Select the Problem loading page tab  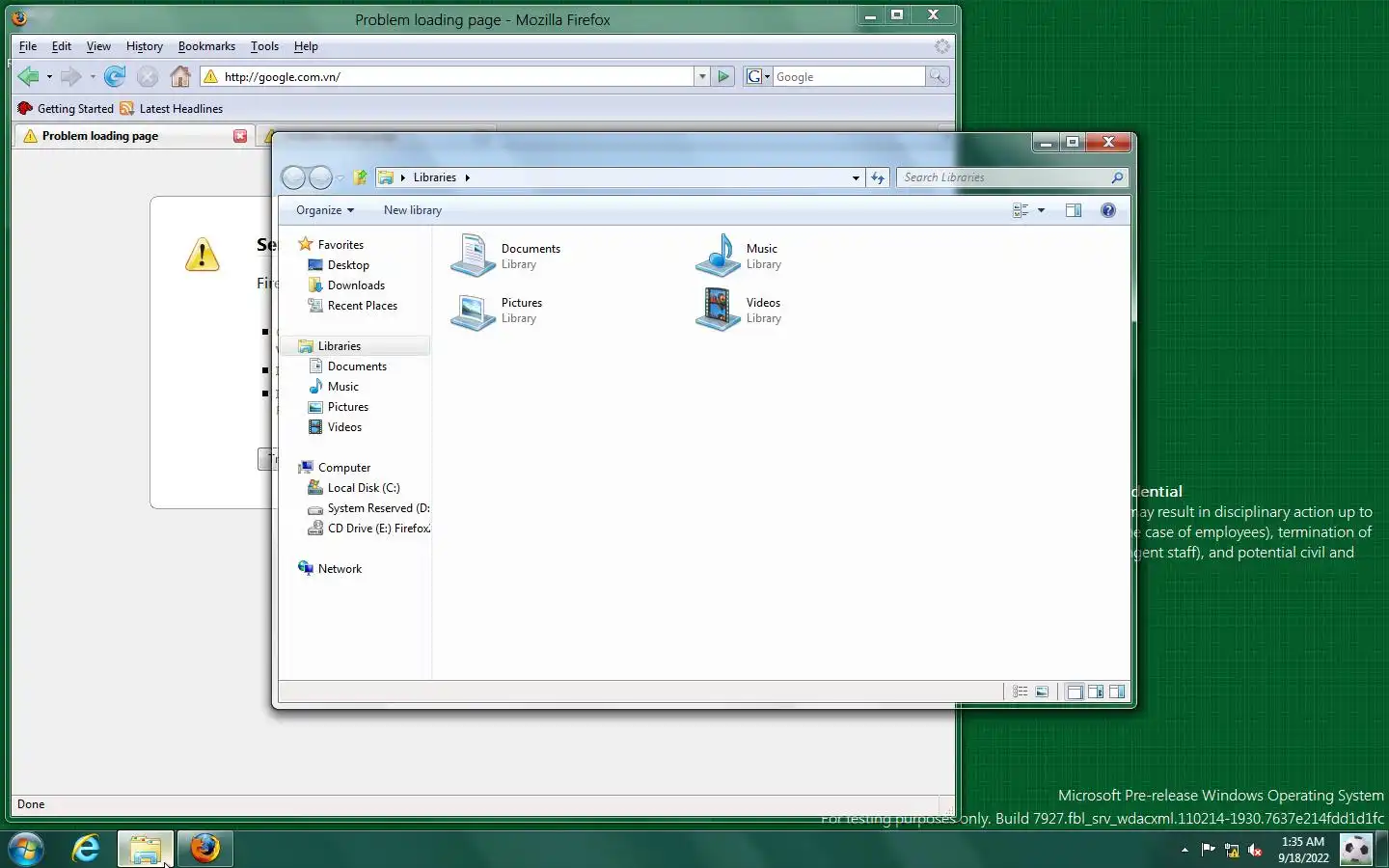pos(132,136)
